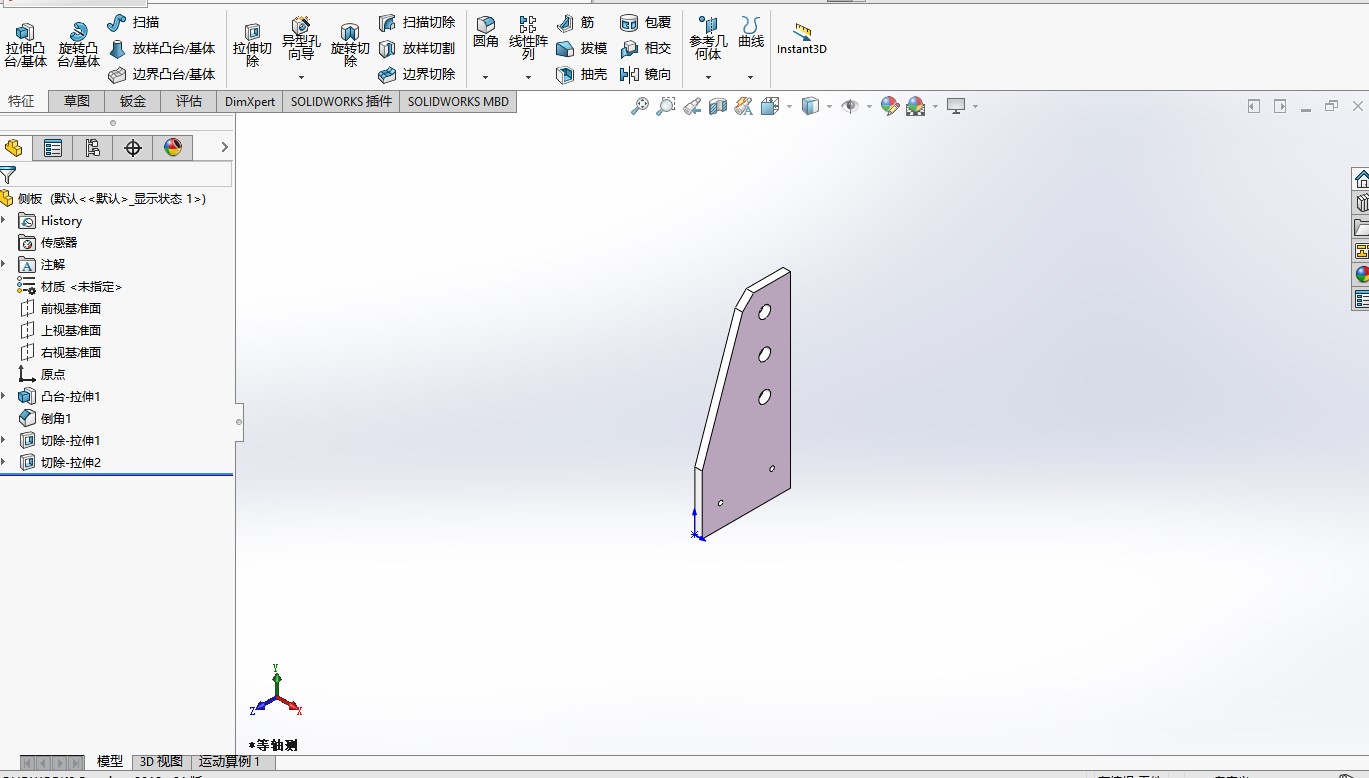Open the DimXpertManager crosshair tab
This screenshot has width=1369, height=778.
pos(133,148)
